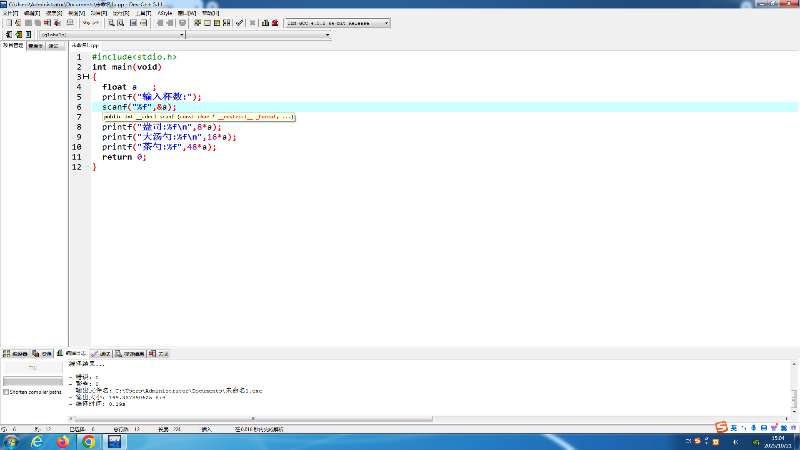Click the soft keyboard icon on IME bar
Viewport: 800px width, 450px height.
coord(764,428)
